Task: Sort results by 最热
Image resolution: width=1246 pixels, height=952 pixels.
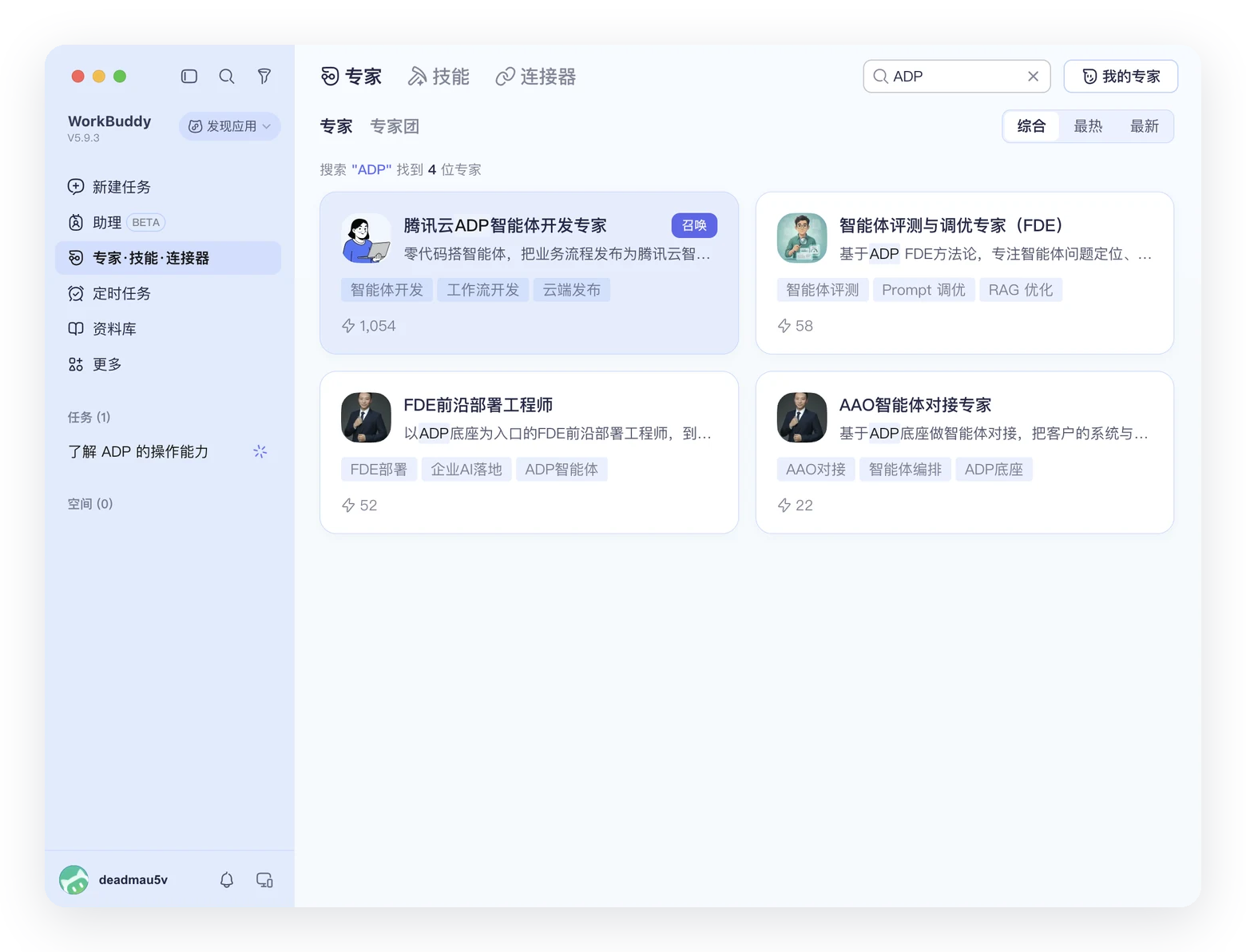Action: (1088, 126)
